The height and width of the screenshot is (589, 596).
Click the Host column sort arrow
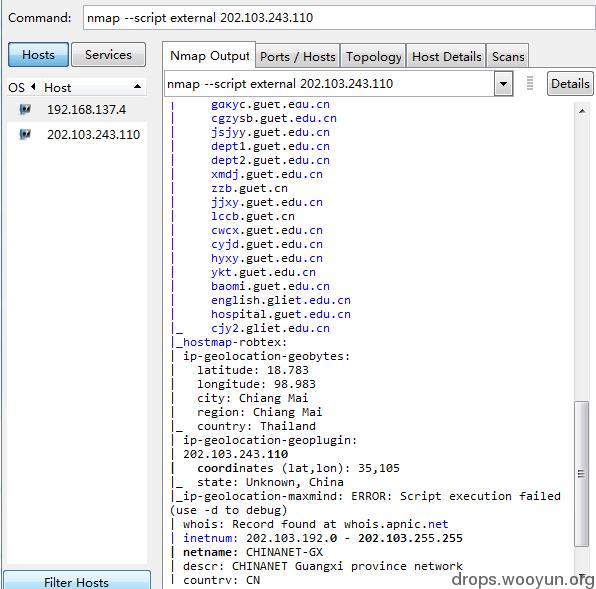coord(138,87)
